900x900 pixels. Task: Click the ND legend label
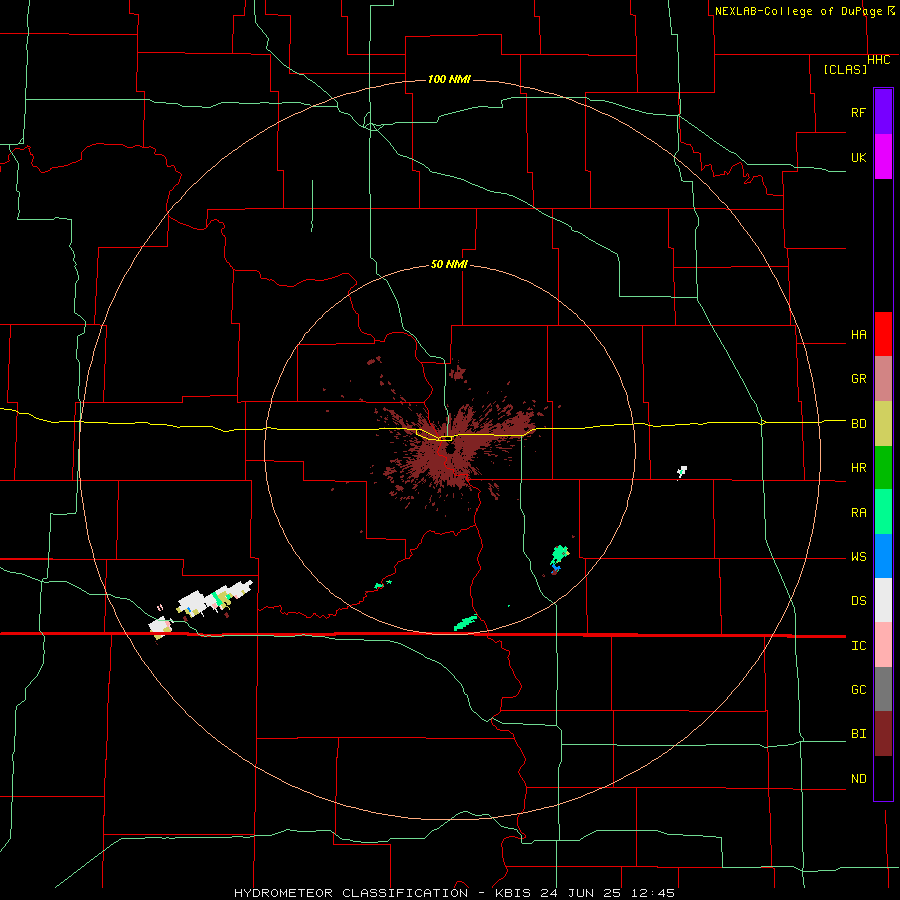tap(859, 779)
